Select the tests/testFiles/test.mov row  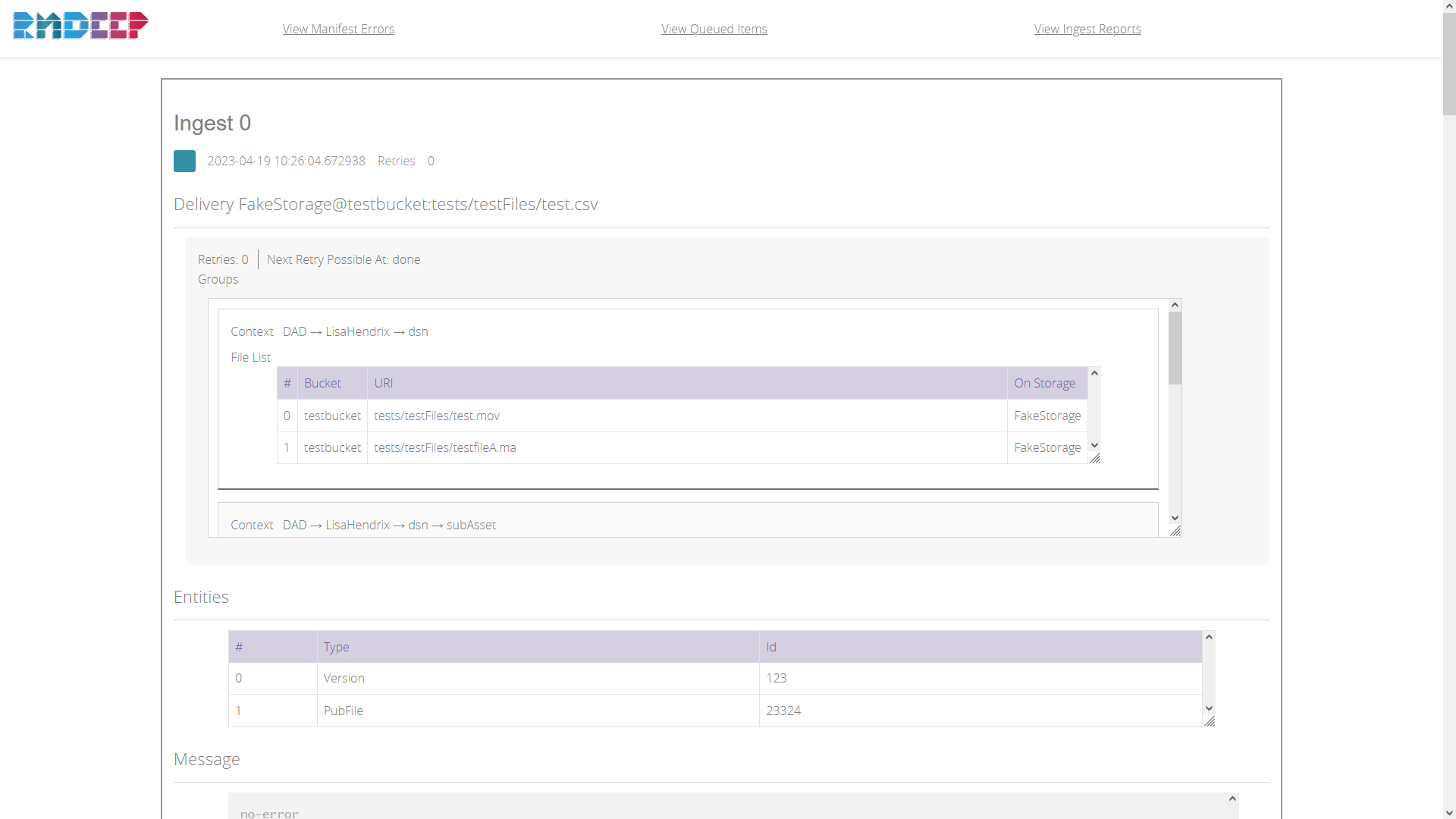click(x=437, y=416)
